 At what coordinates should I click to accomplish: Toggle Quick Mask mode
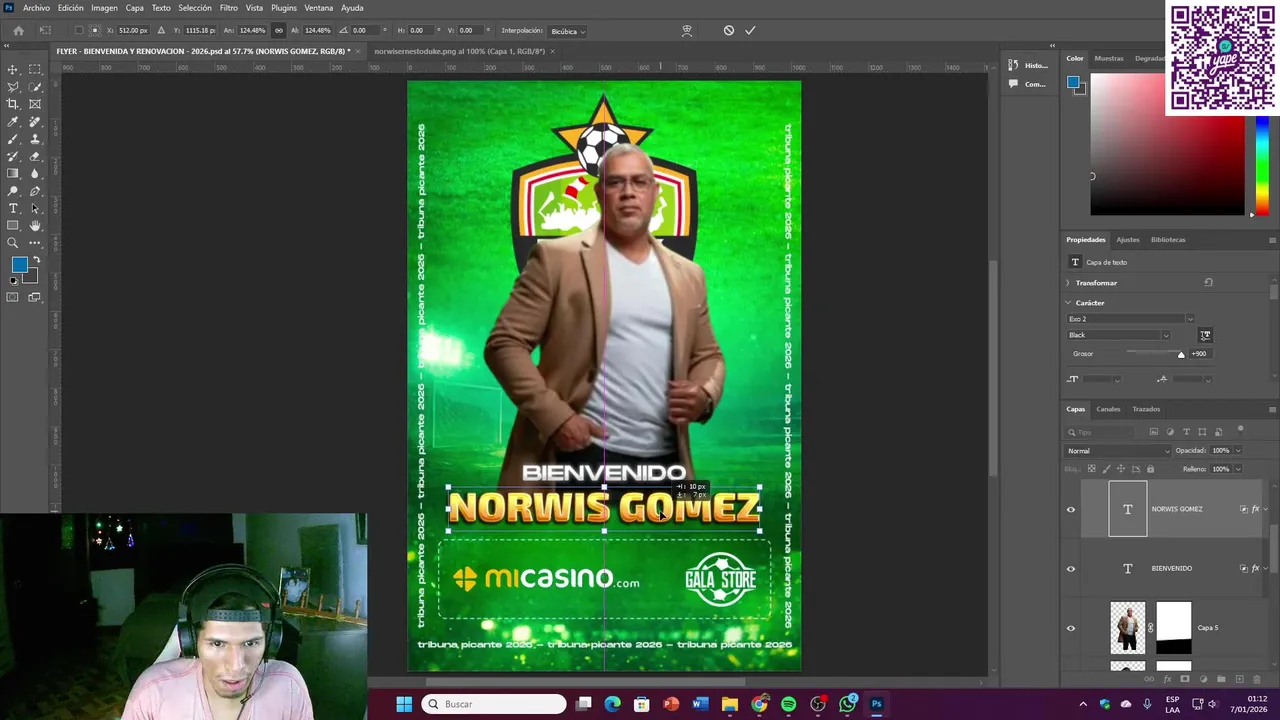(13, 297)
